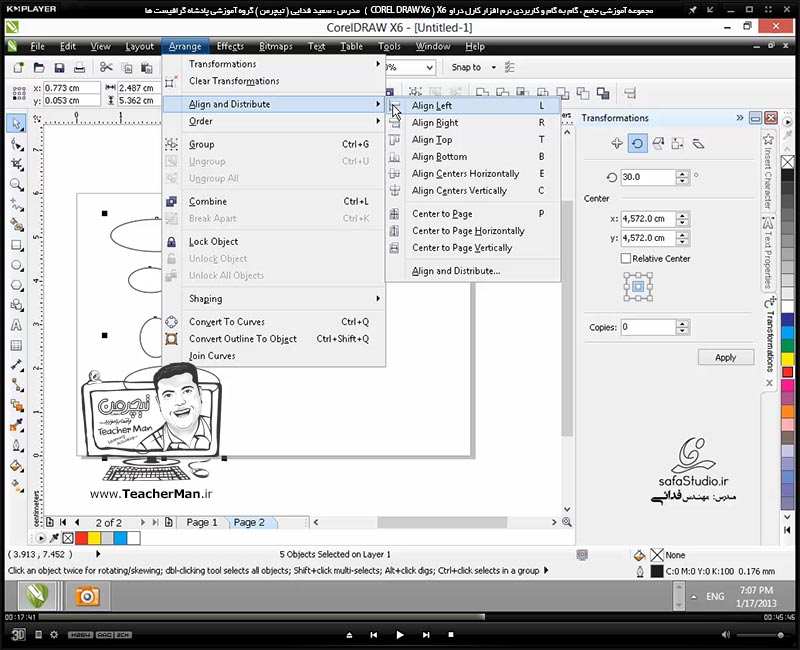Increase the Copies value stepper
Screen dimensions: 800x650
[x=683, y=323]
